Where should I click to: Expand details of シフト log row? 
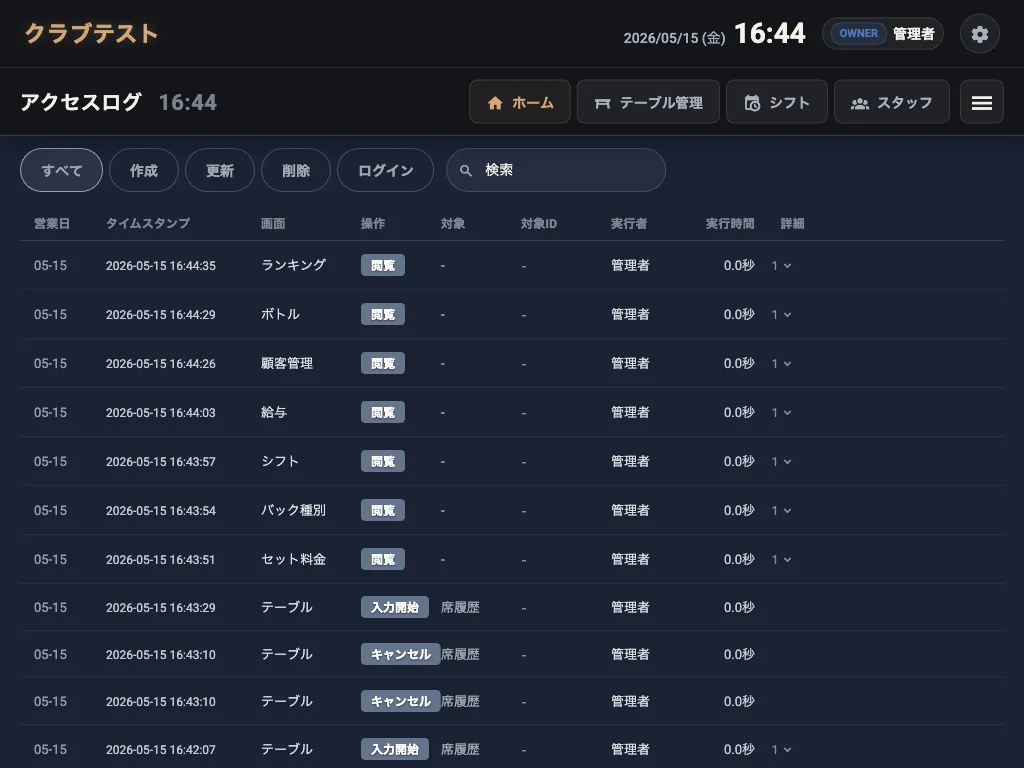(781, 462)
